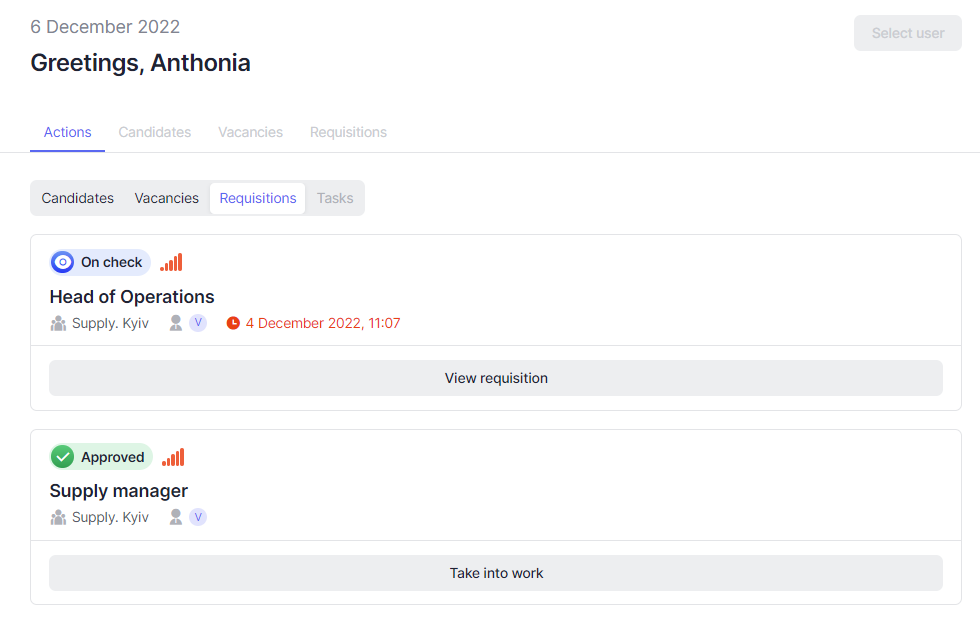
Task: Click the V avatar on Supply manager
Action: pyautogui.click(x=198, y=518)
